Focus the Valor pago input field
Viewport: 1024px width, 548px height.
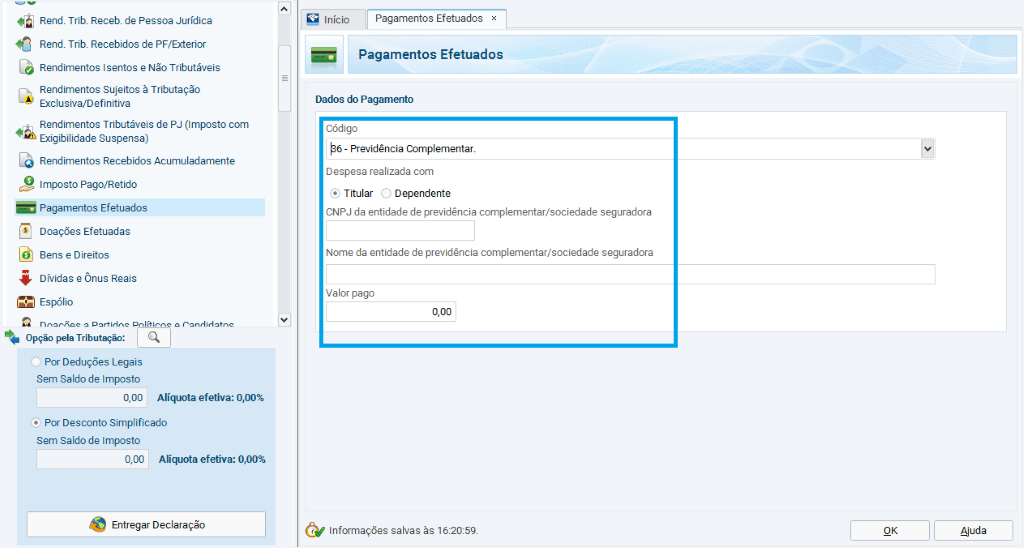click(391, 312)
